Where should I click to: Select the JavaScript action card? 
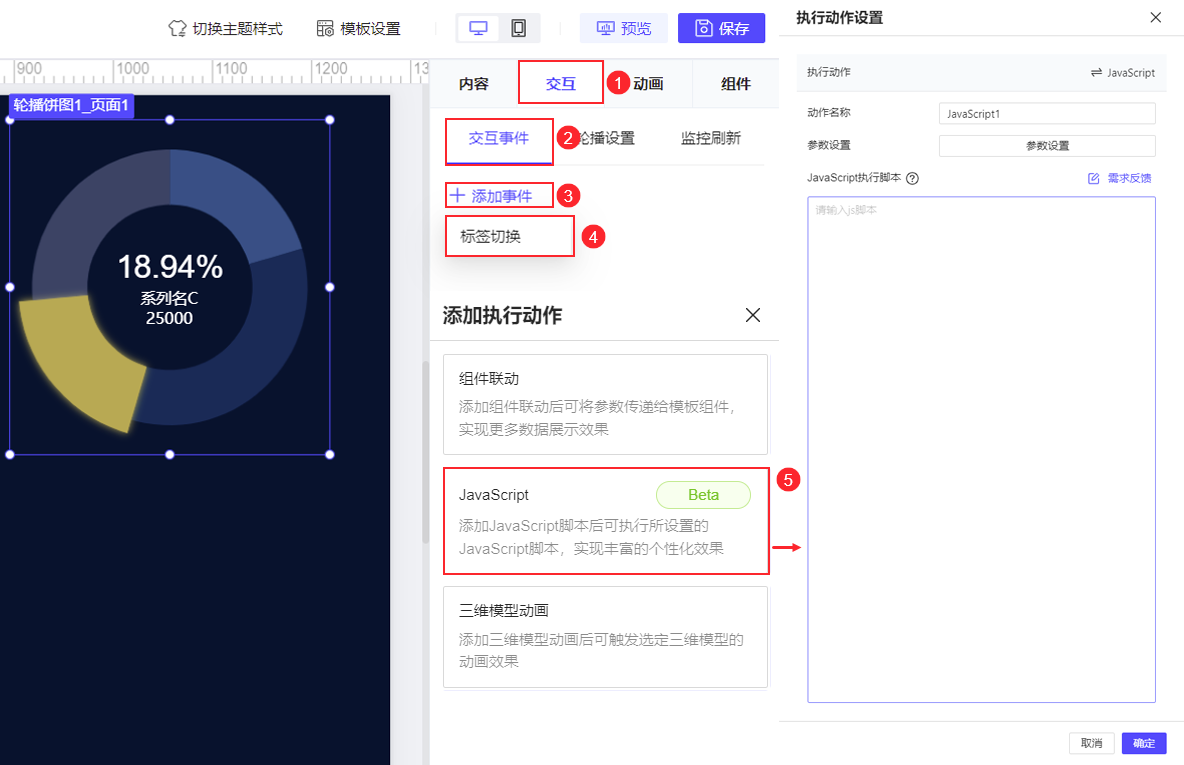606,521
